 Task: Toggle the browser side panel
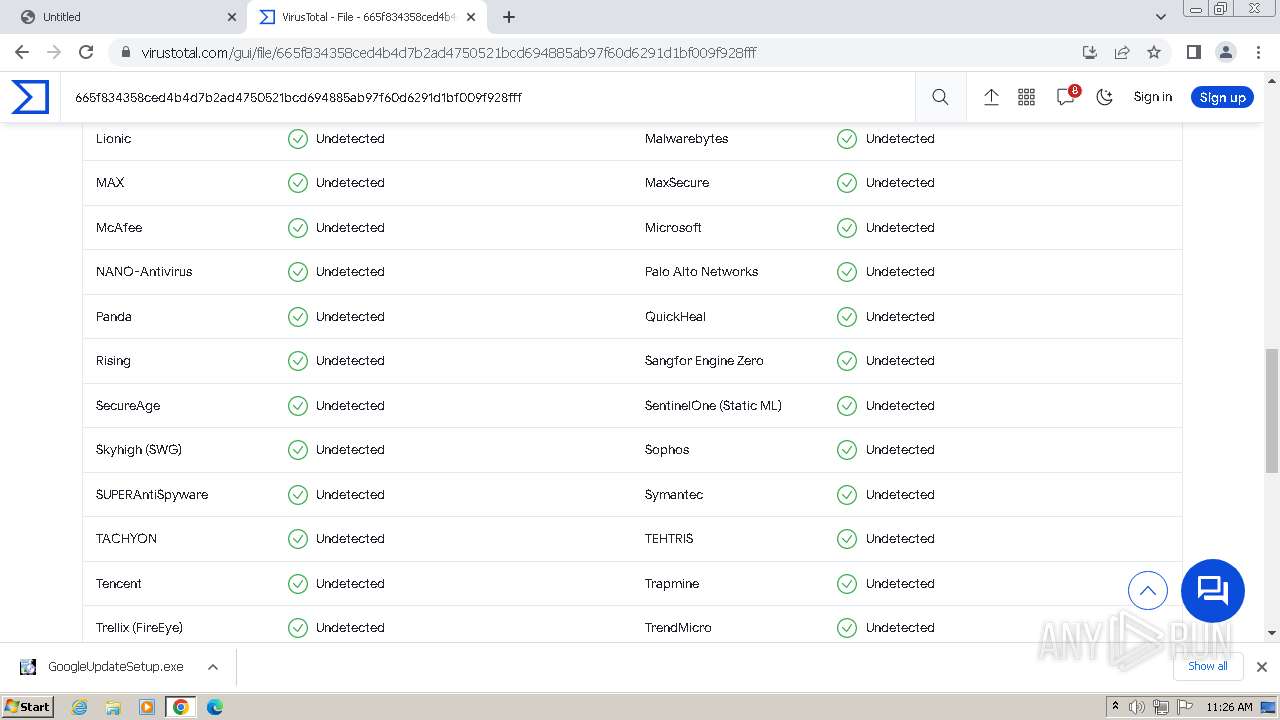tap(1193, 52)
